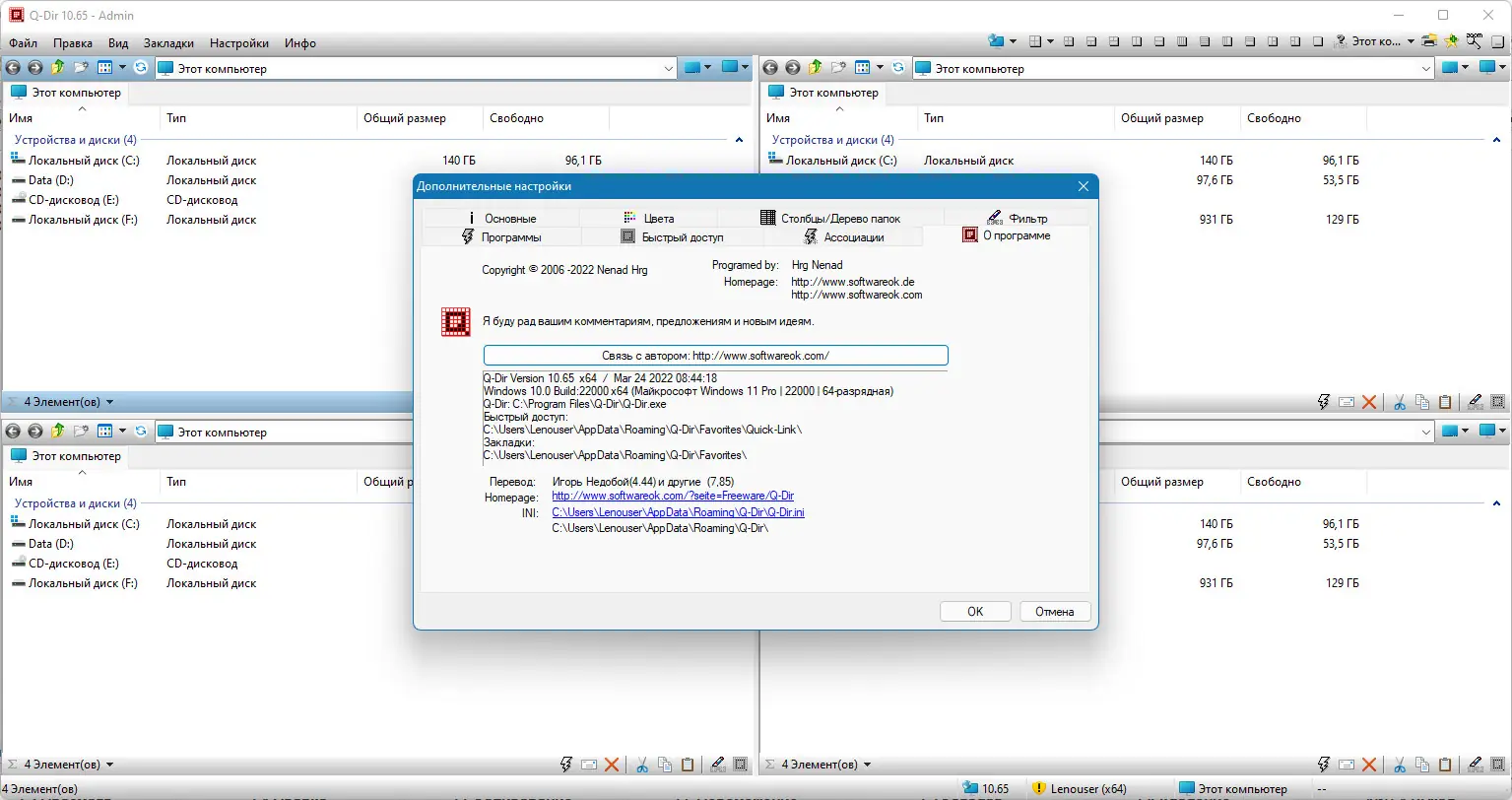The width and height of the screenshot is (1512, 800).
Task: Select the 'Этот компьютер' tab in top-right pane
Action: [x=823, y=93]
